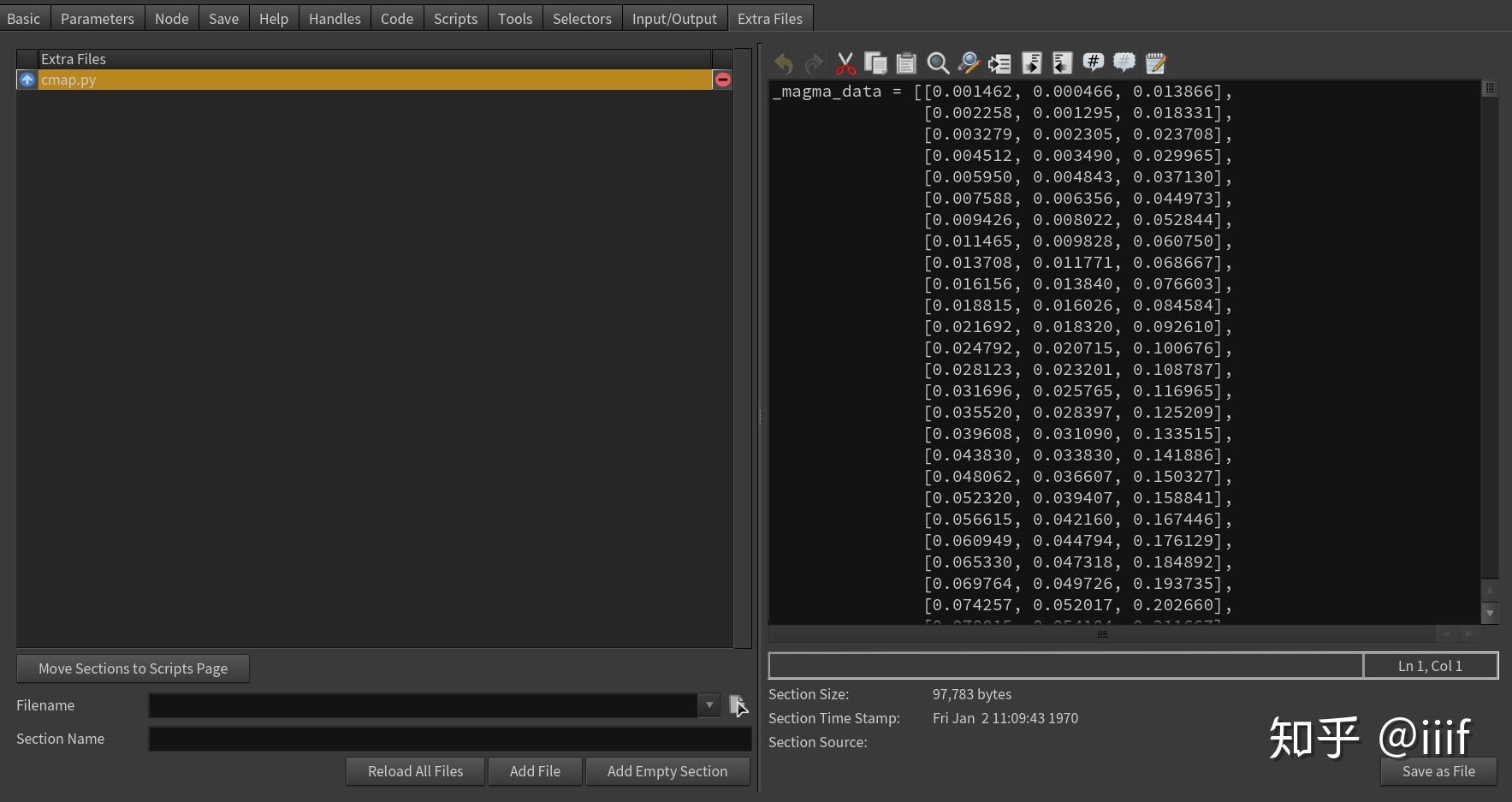
Task: Open Find with the magnifying glass icon
Action: coord(937,62)
